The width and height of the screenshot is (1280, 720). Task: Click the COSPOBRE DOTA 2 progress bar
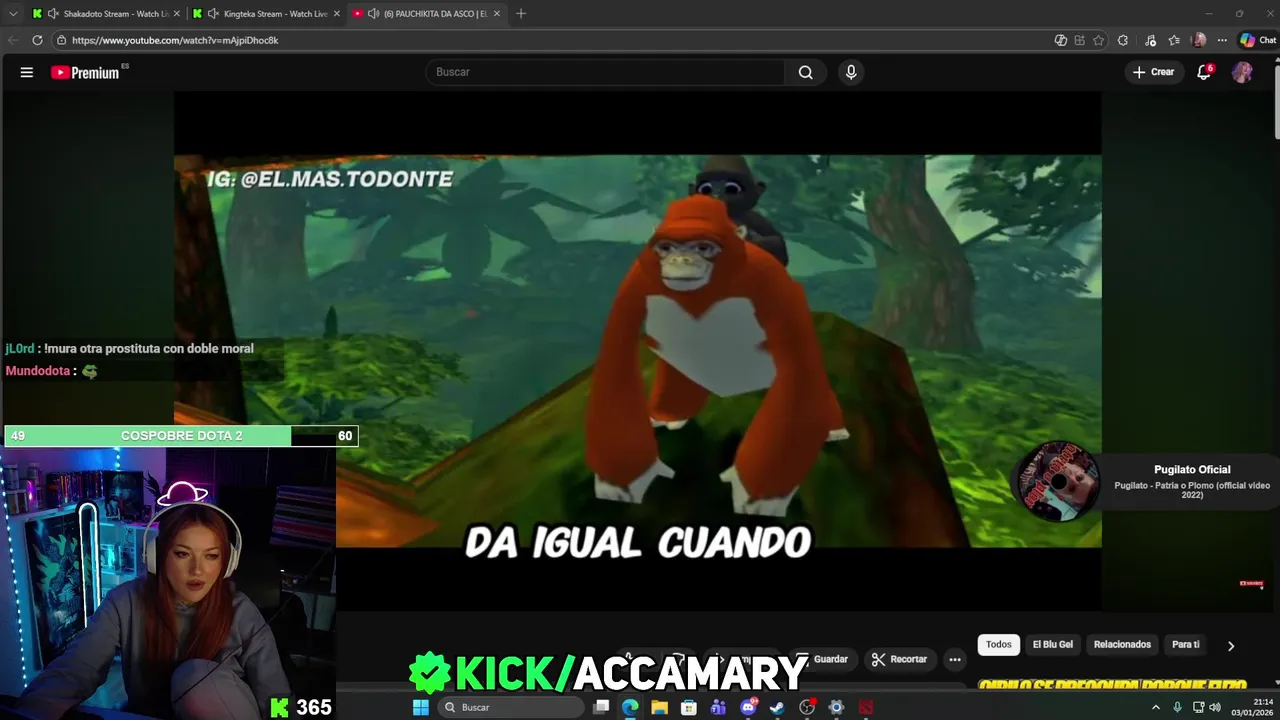(181, 436)
